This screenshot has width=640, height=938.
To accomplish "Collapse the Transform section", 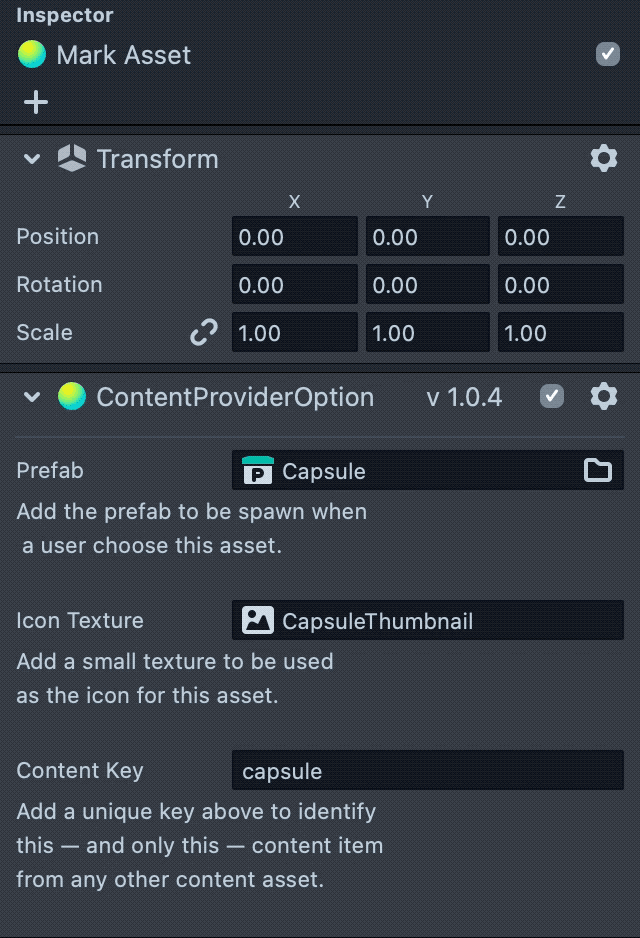I will coord(32,159).
